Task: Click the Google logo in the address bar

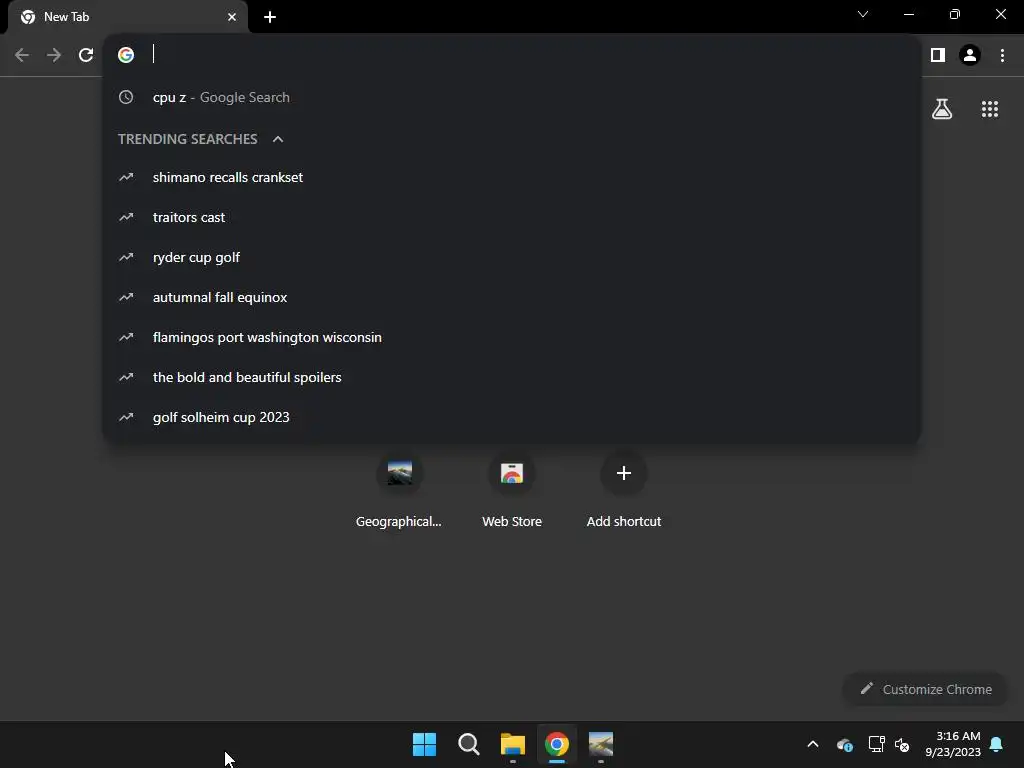Action: tap(126, 55)
